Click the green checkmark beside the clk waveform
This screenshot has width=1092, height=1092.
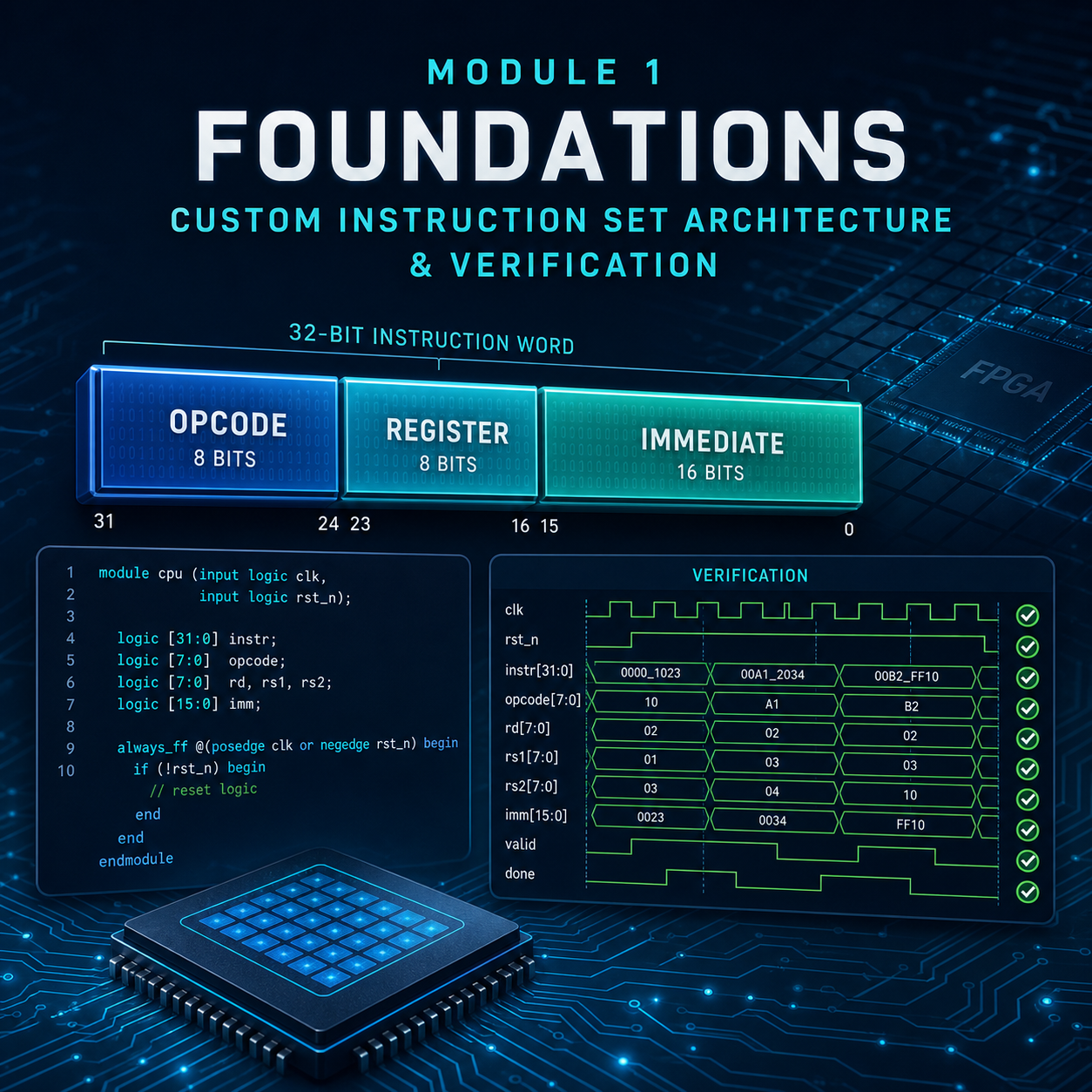(1028, 616)
